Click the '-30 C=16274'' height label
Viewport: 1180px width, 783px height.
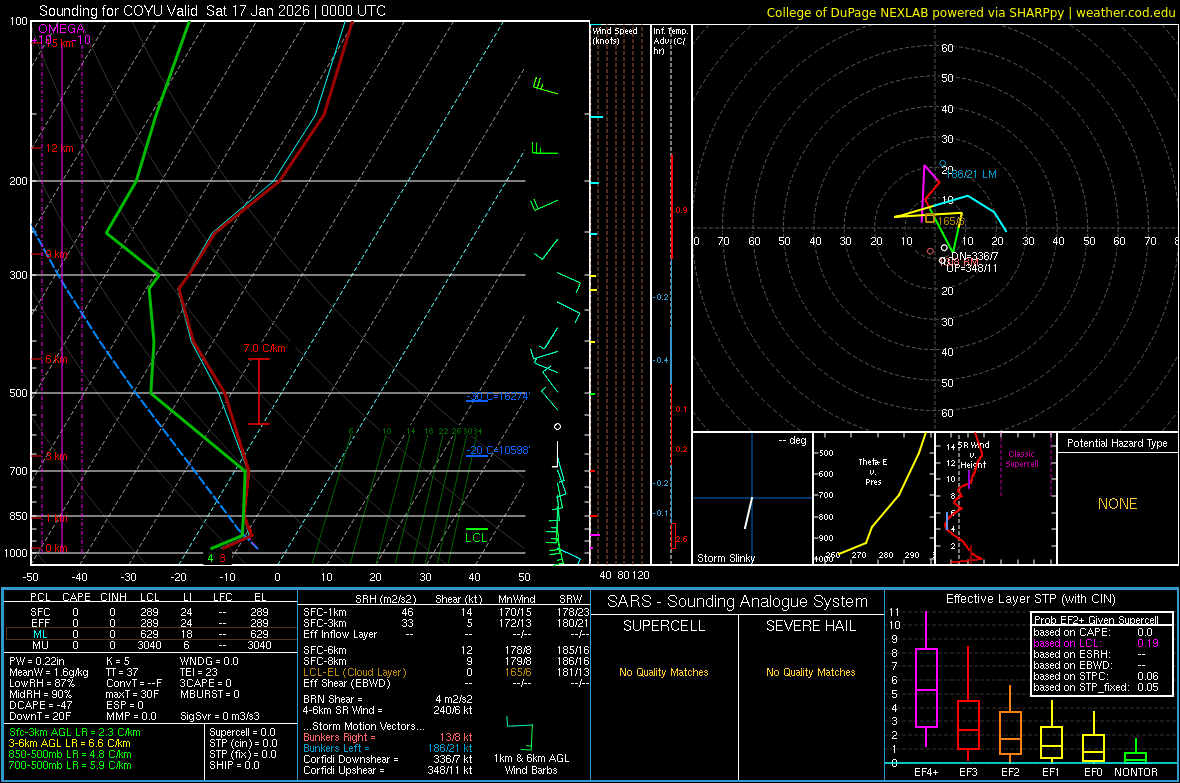pyautogui.click(x=498, y=397)
